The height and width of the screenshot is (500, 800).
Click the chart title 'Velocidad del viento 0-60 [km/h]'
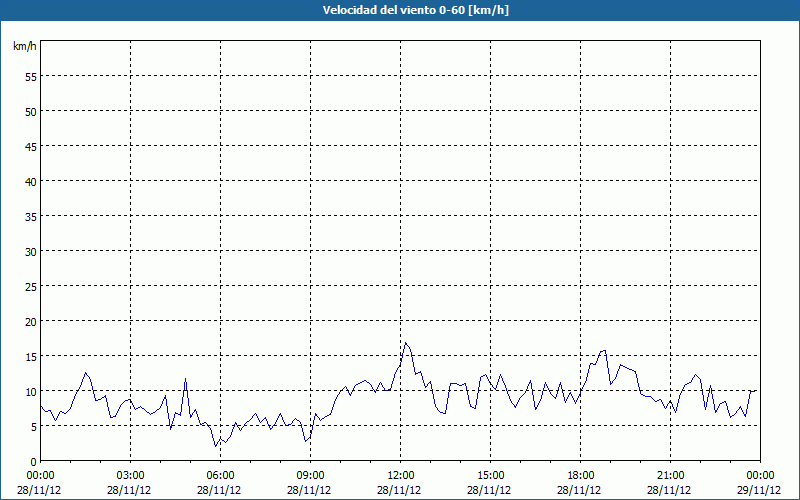(x=416, y=10)
